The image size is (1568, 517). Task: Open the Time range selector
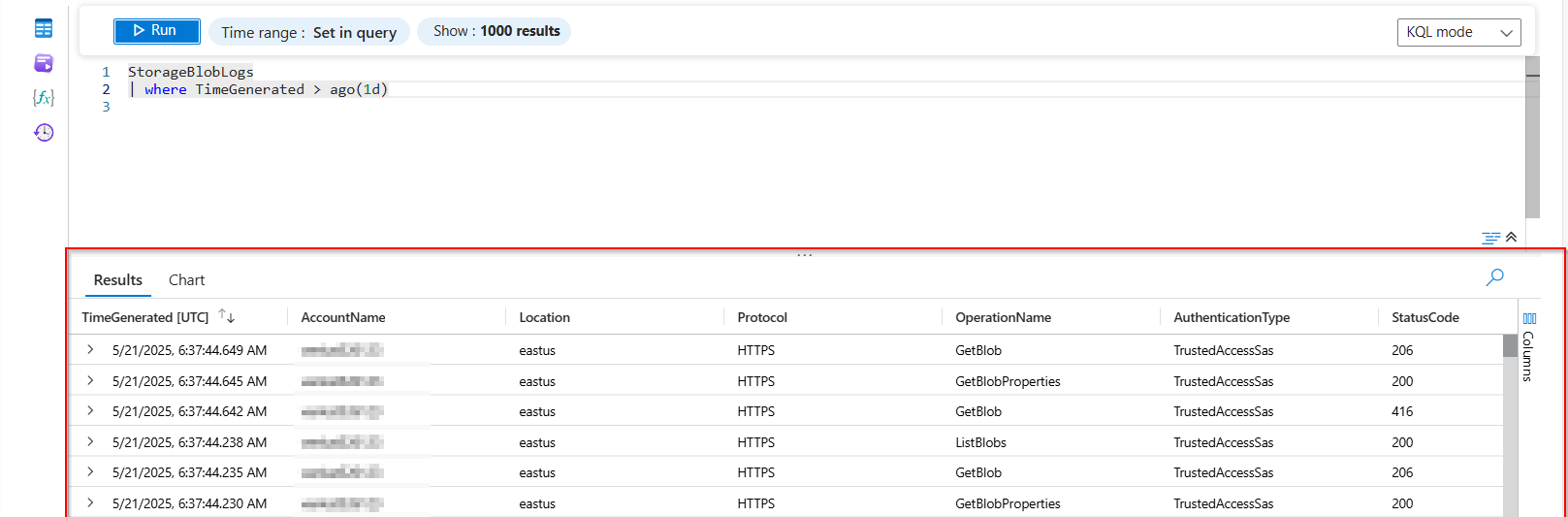(x=309, y=32)
